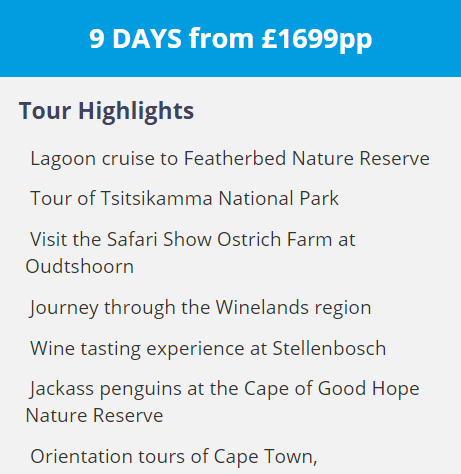The width and height of the screenshot is (461, 474).
Task: Click the 9 DAYS text in header
Action: pyautogui.click(x=135, y=39)
